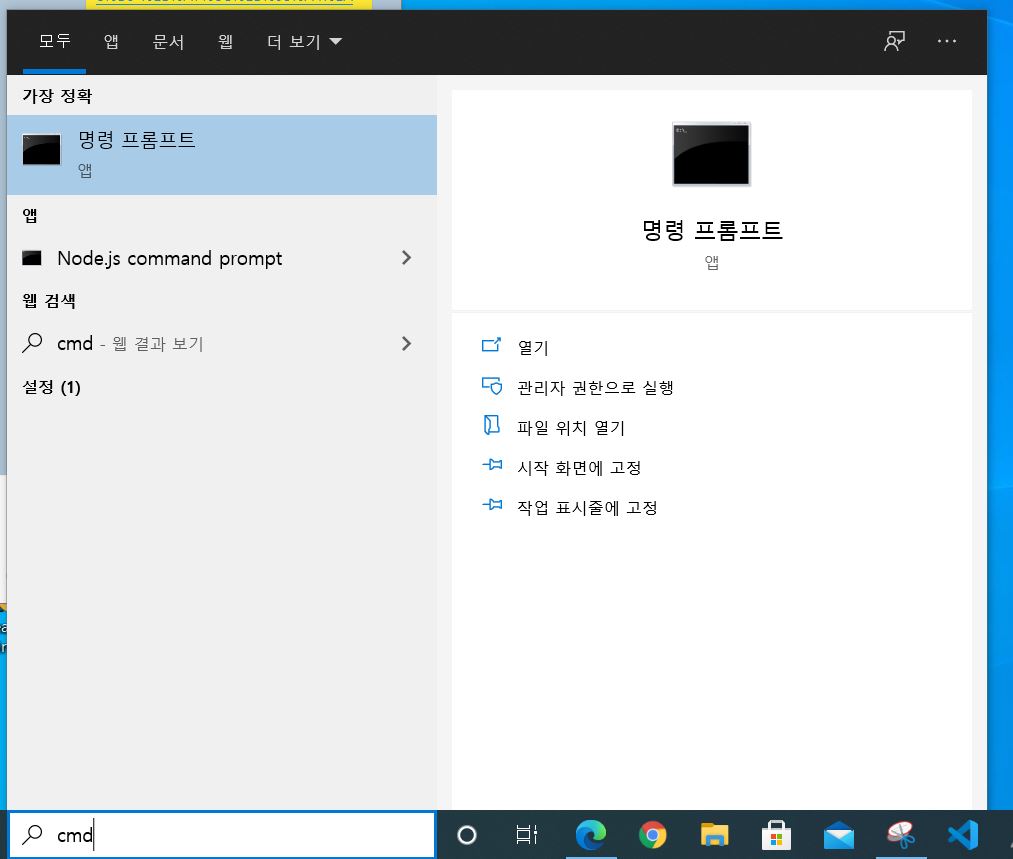Click the 열기 open-window icon
The height and width of the screenshot is (859, 1013).
492,345
